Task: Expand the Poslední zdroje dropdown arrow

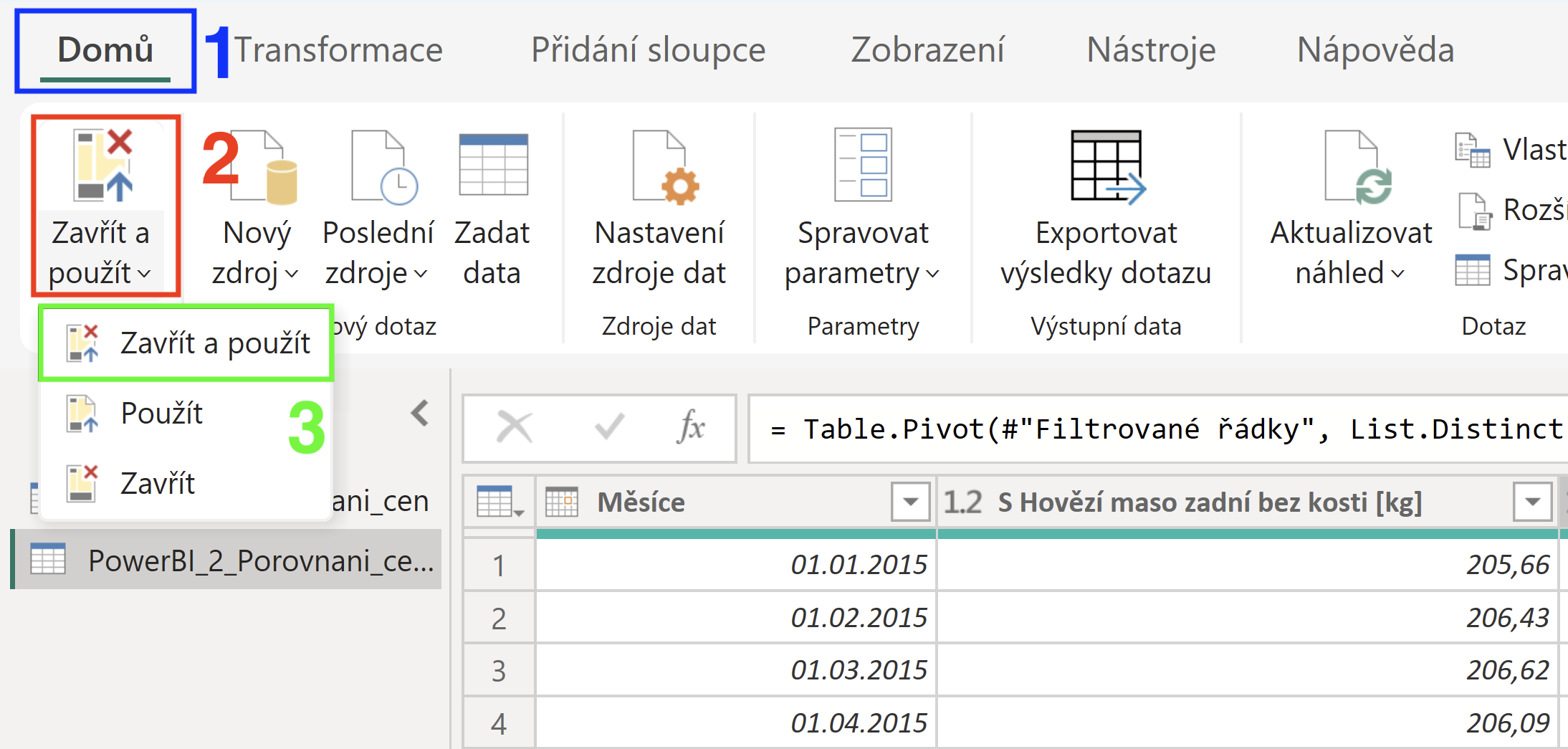Action: click(421, 274)
